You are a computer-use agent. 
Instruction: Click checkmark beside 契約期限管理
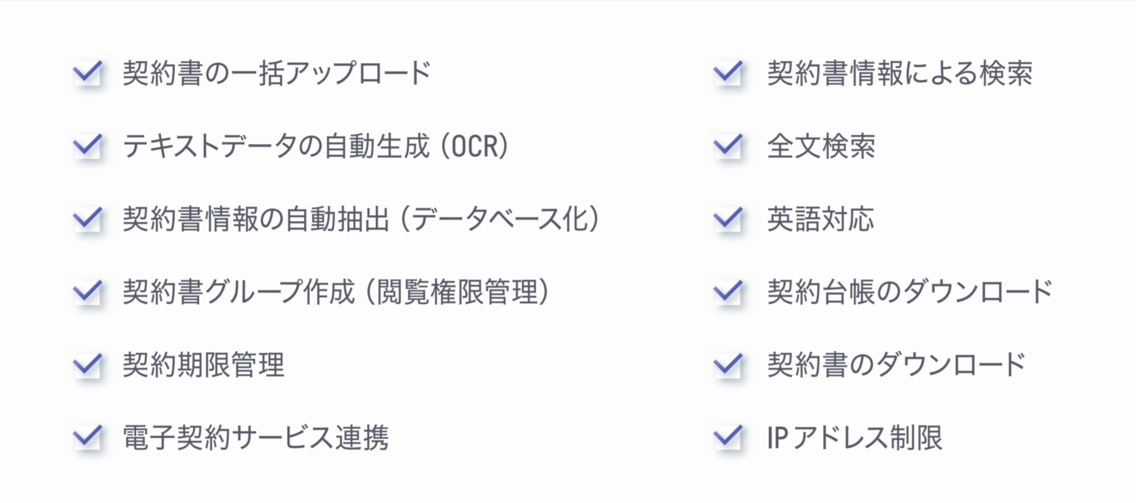coord(89,365)
